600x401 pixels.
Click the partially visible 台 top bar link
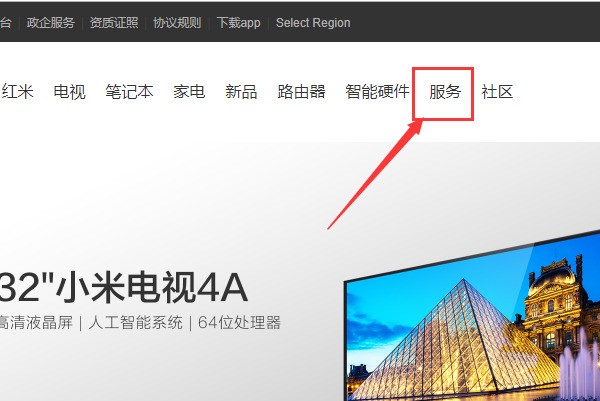[6, 23]
